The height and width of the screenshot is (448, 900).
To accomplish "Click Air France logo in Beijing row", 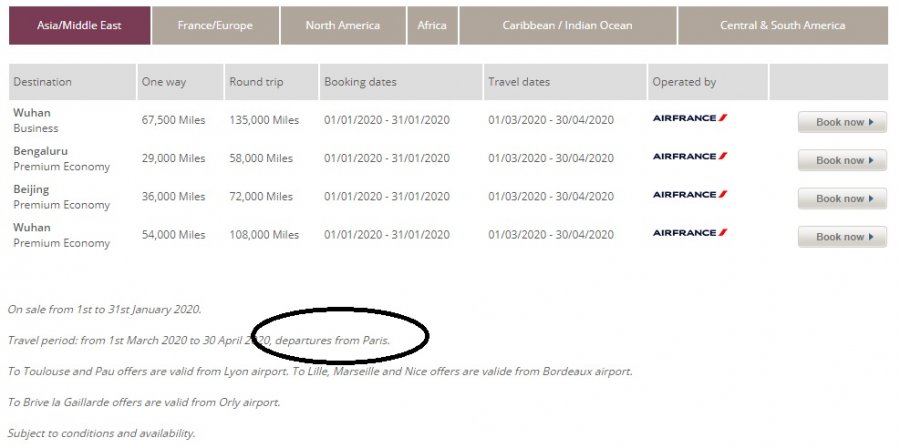I will click(690, 194).
